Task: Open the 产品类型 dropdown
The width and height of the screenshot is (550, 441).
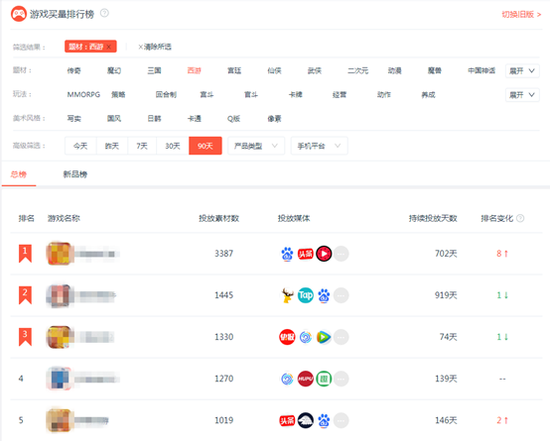Action: (256, 146)
